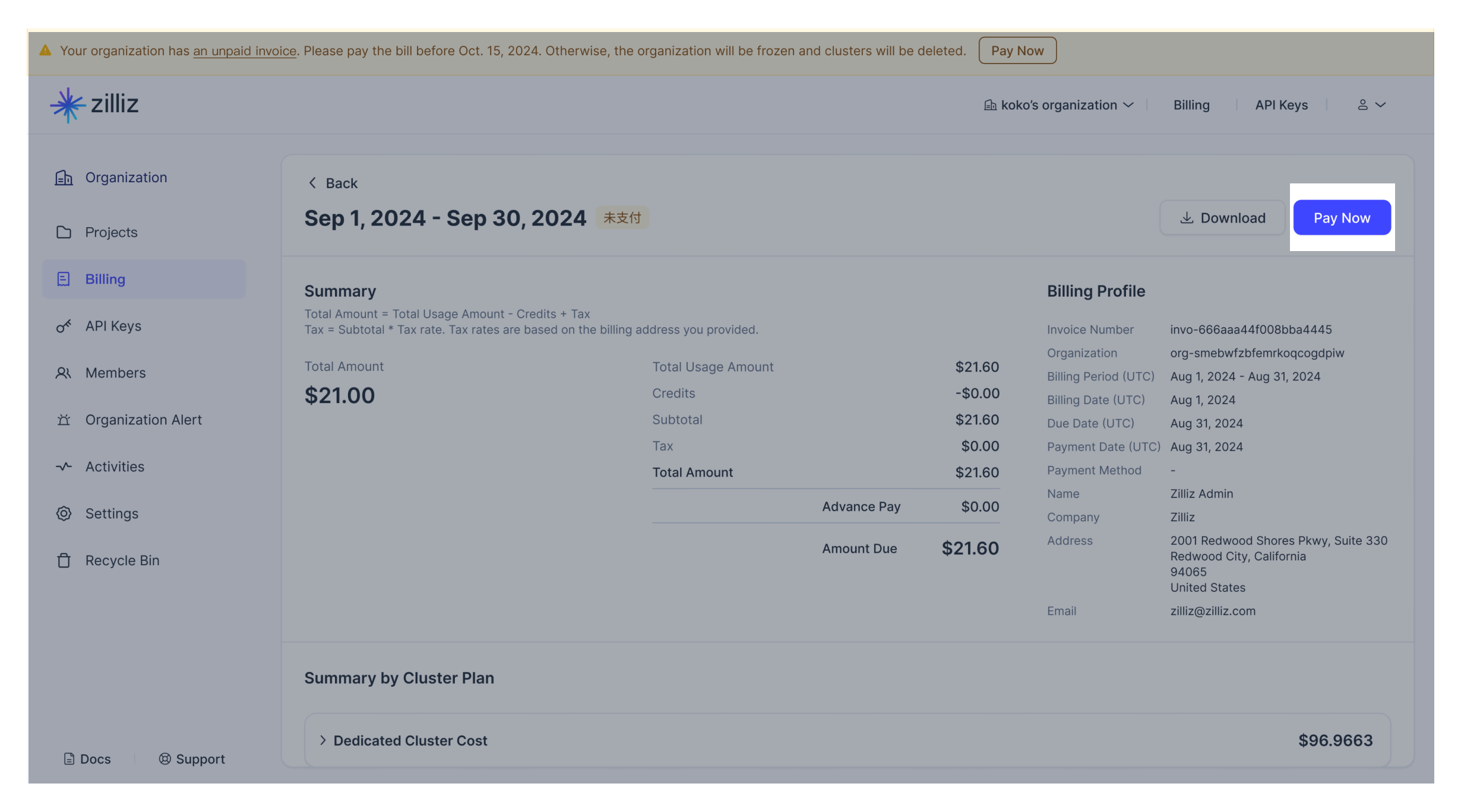Select Billing in the top navigation
Viewport: 1461px width, 812px height.
pos(1191,104)
